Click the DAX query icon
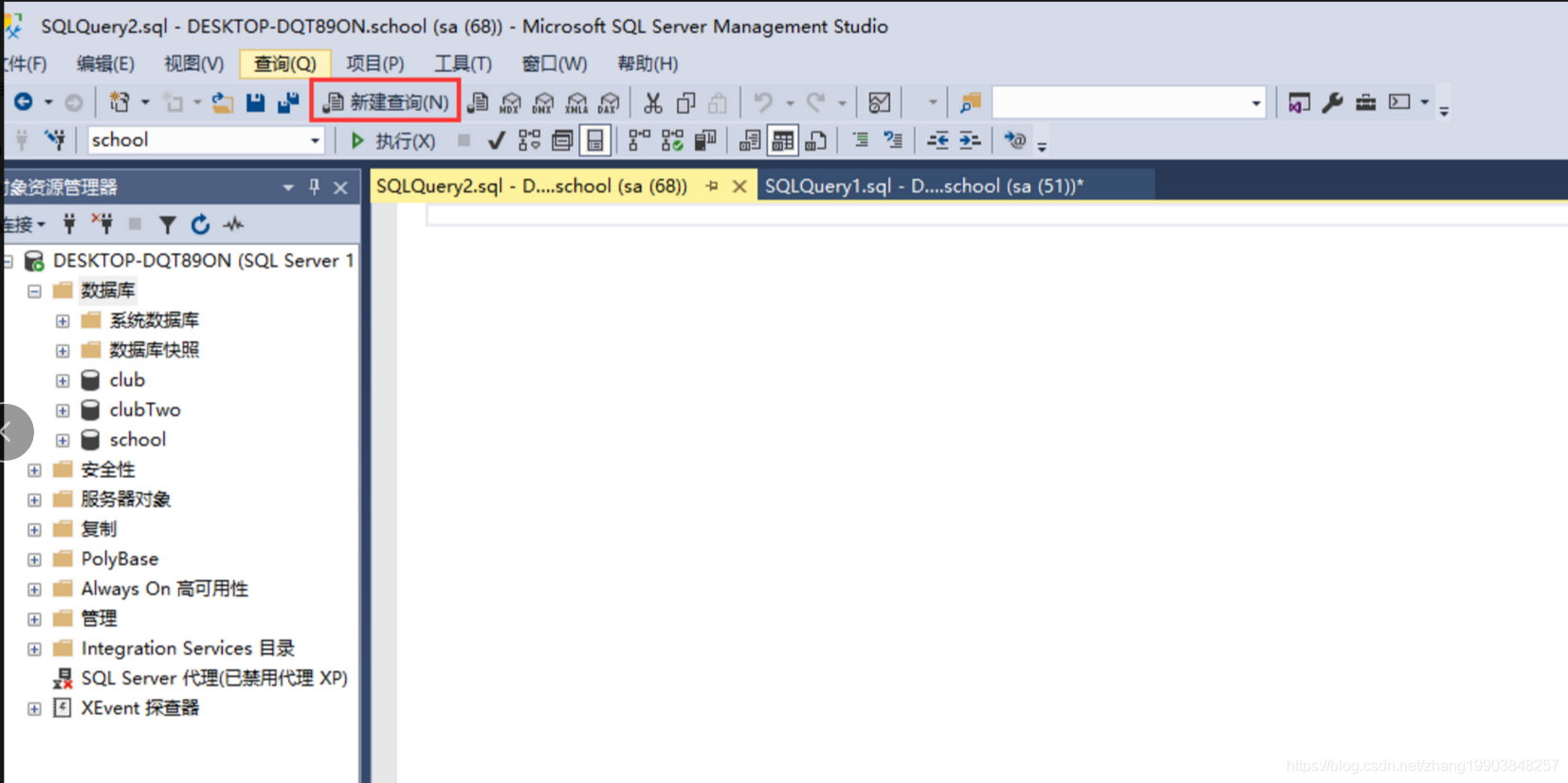1568x783 pixels. click(609, 102)
